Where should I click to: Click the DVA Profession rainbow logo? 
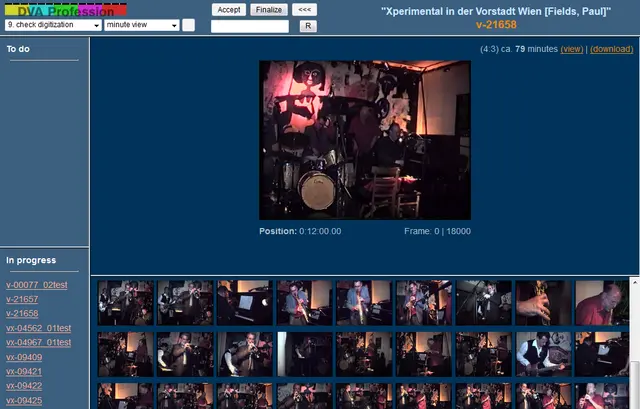[x=66, y=10]
